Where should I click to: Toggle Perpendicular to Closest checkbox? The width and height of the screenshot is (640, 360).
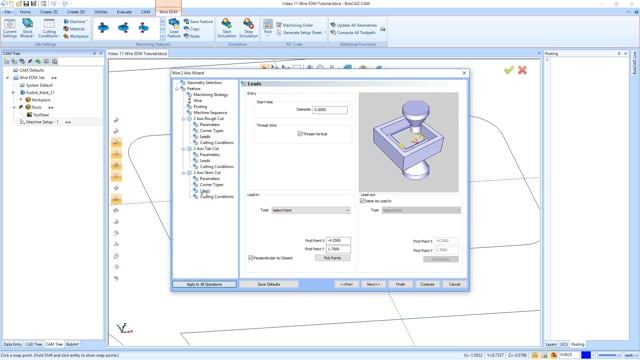point(251,258)
